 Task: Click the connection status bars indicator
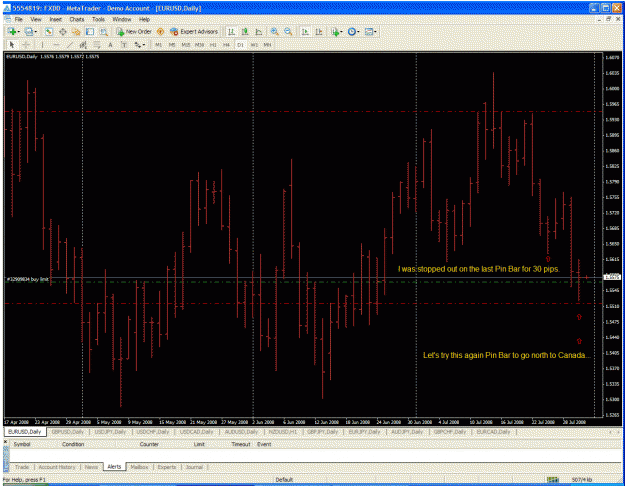click(553, 480)
